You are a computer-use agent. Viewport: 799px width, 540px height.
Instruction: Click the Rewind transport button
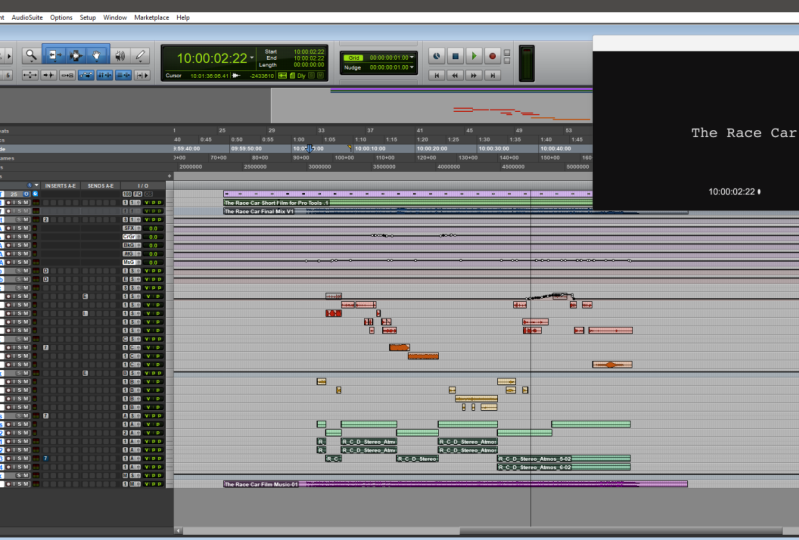pos(455,75)
